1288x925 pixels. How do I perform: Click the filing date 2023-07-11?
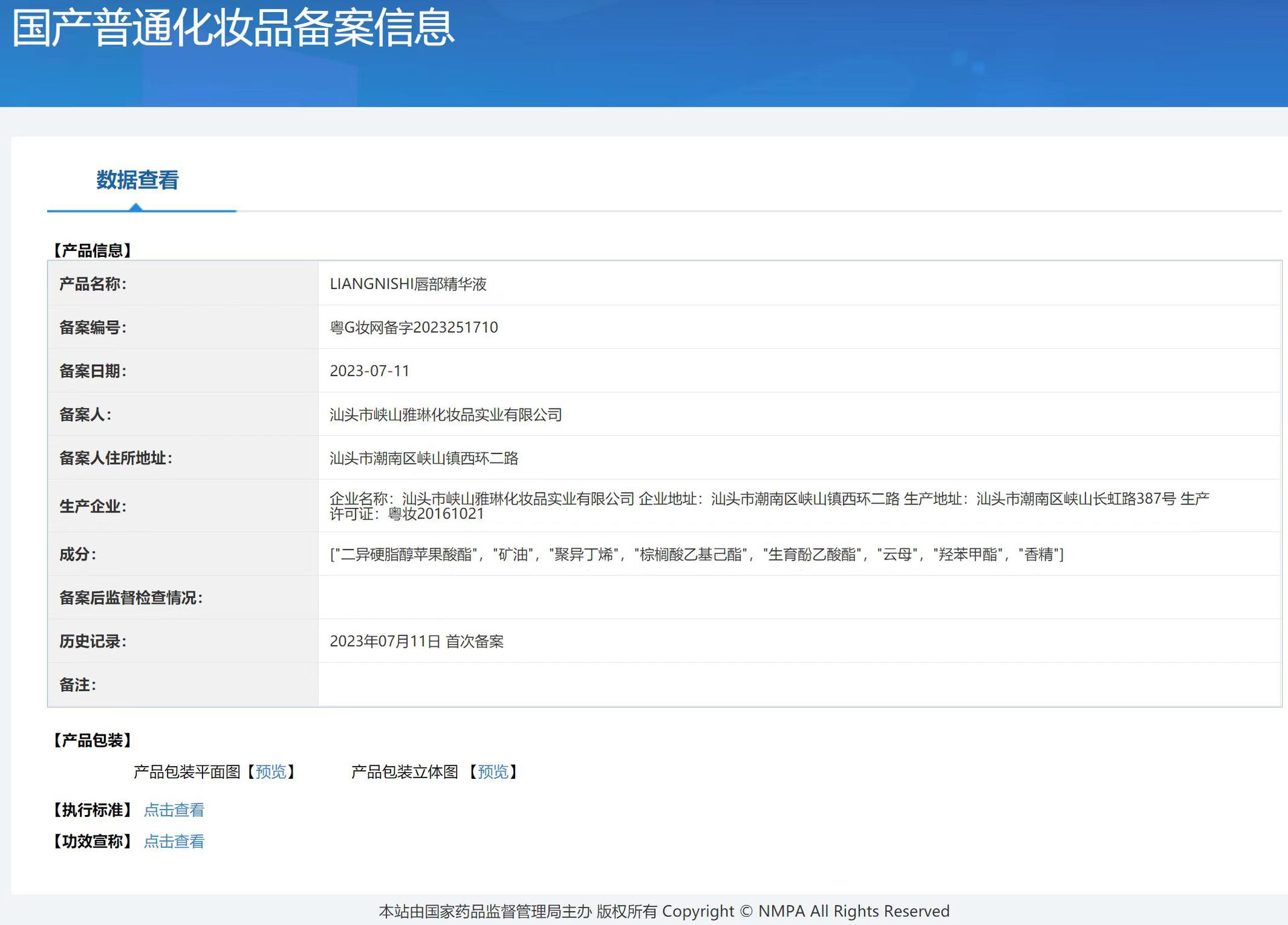[369, 371]
